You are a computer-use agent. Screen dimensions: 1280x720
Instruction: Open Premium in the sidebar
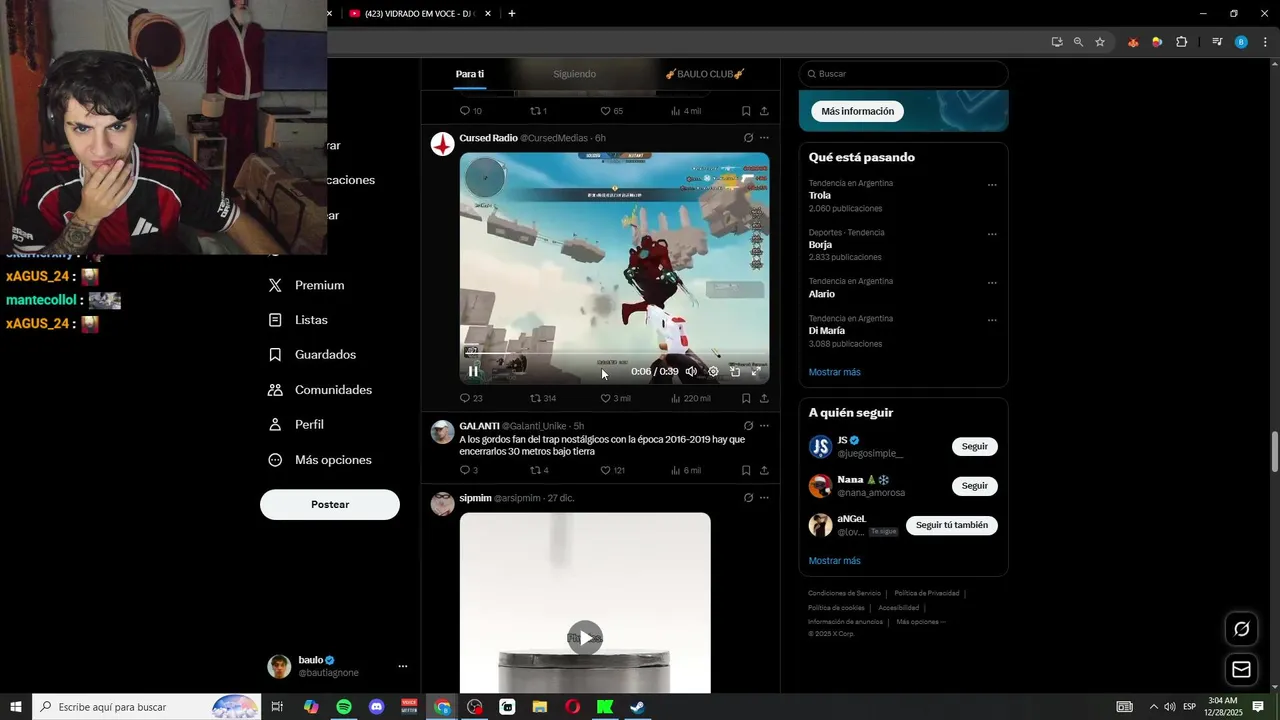point(306,285)
